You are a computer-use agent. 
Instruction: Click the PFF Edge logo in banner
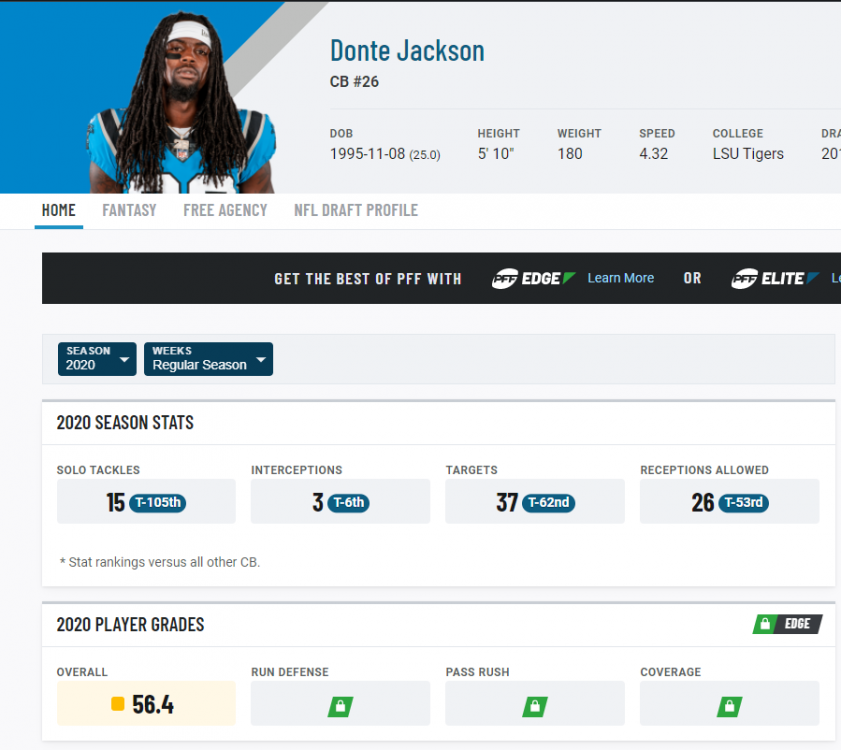pyautogui.click(x=534, y=278)
